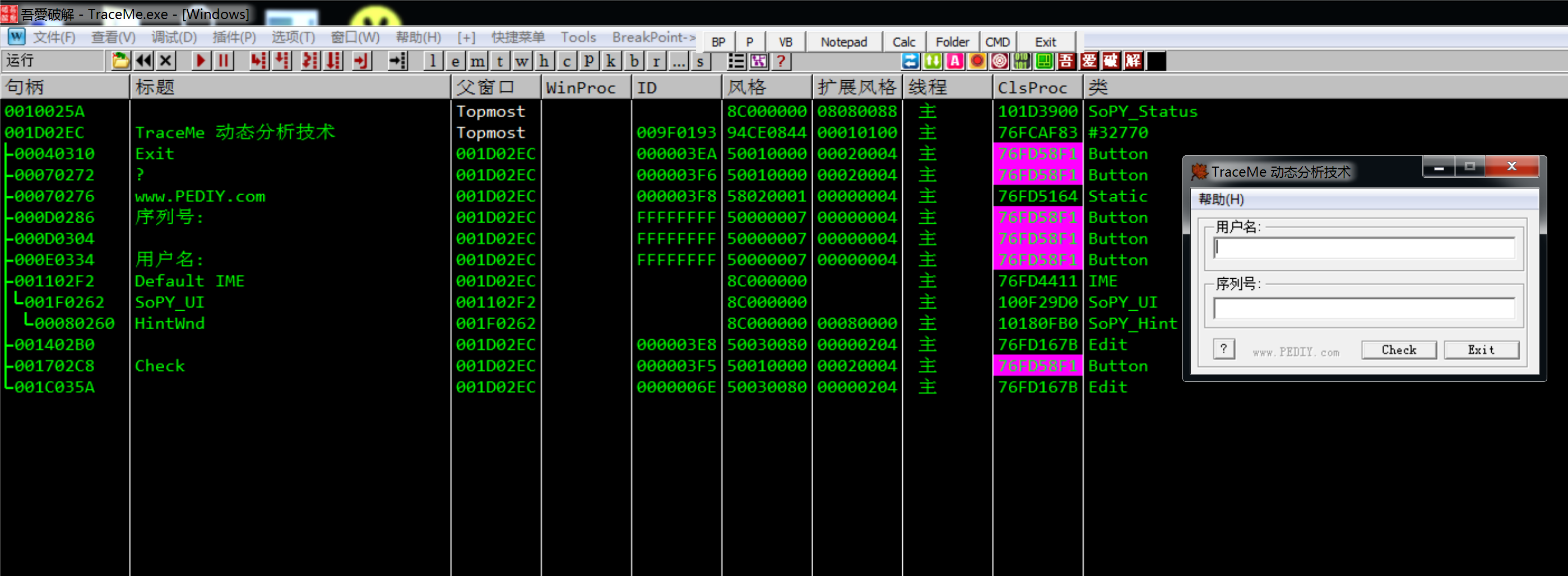This screenshot has width=1568, height=576.
Task: Click the VB shortcut button
Action: [x=785, y=42]
